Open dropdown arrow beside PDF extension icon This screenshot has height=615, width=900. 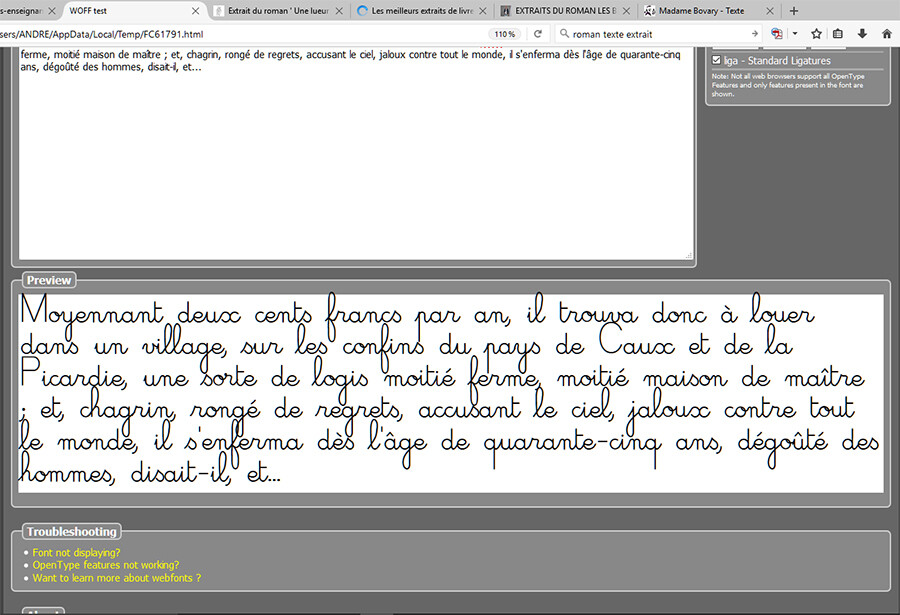coord(795,34)
